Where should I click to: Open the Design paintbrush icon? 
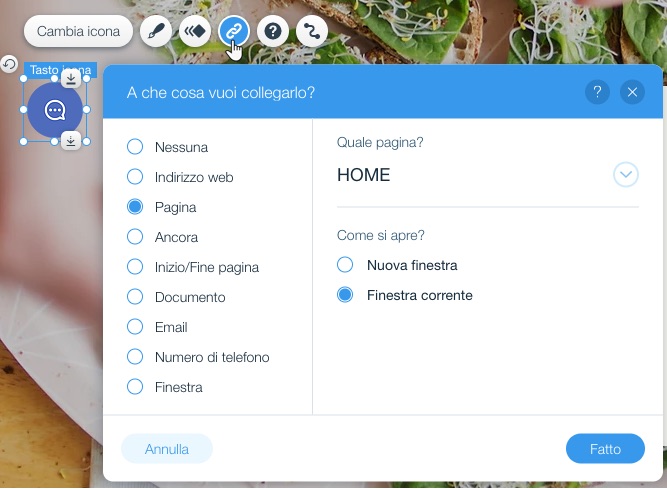156,31
